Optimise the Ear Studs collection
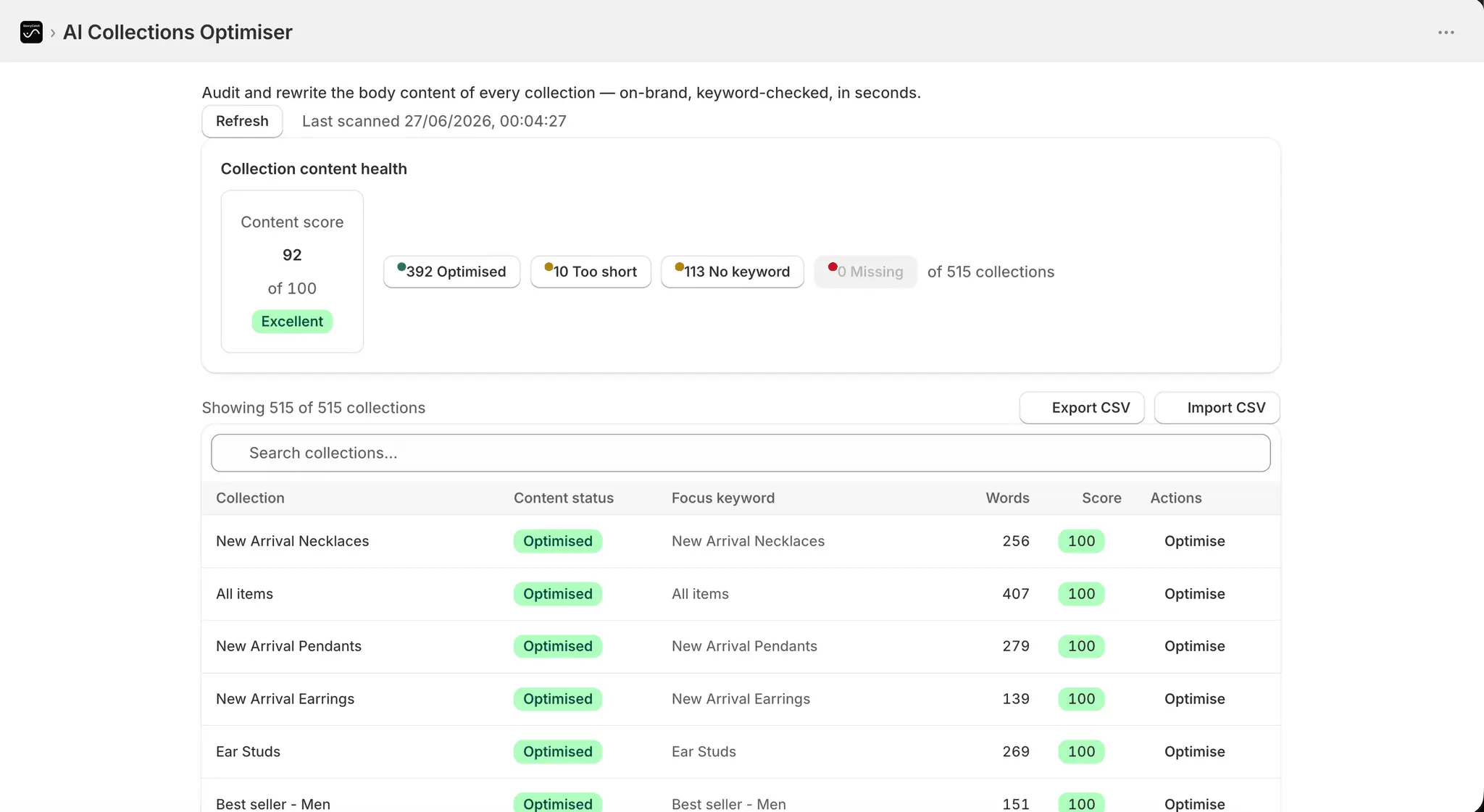The image size is (1484, 812). click(1195, 752)
